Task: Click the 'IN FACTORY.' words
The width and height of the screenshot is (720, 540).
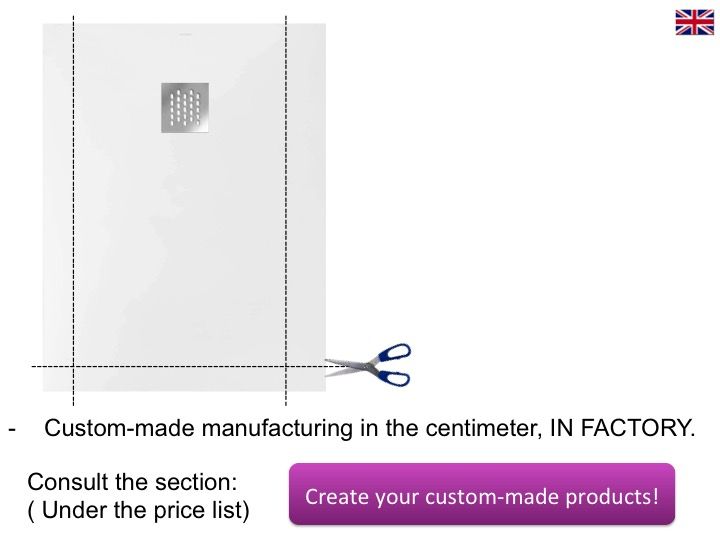Action: (x=622, y=428)
